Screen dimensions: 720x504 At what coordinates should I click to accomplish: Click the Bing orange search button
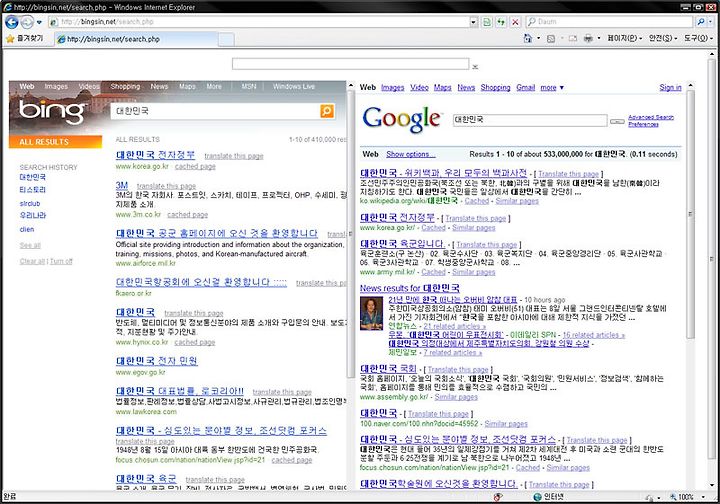point(326,111)
